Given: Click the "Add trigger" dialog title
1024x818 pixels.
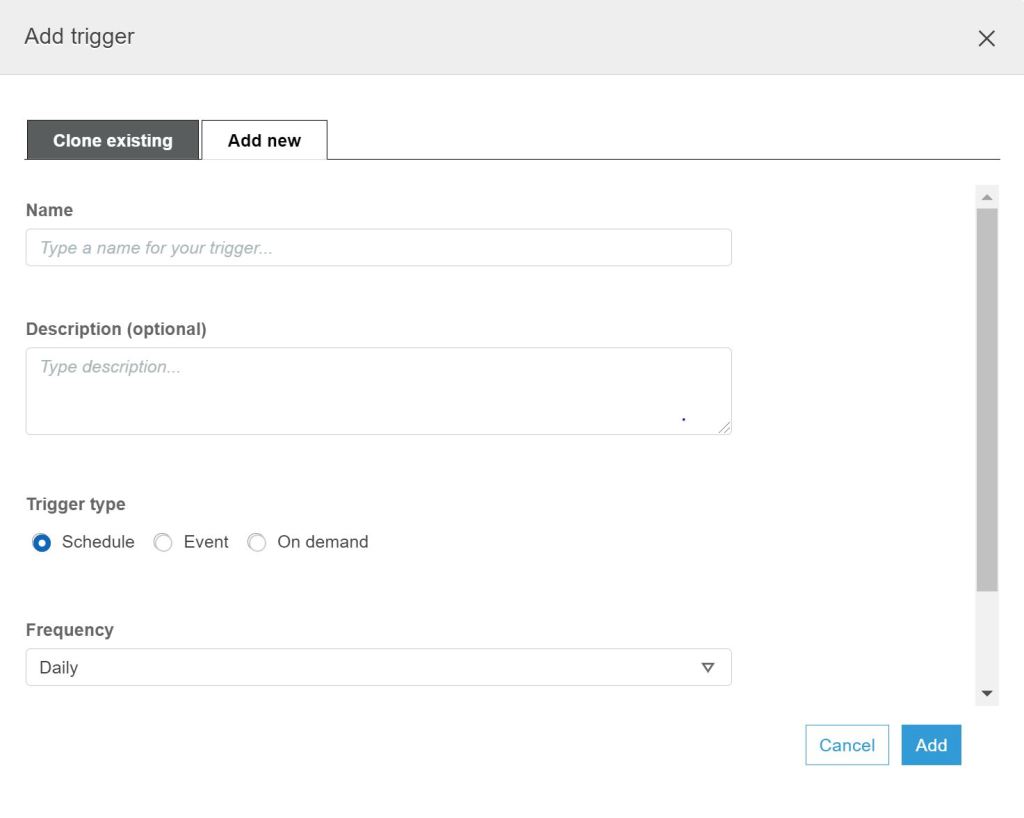Looking at the screenshot, I should [x=79, y=37].
